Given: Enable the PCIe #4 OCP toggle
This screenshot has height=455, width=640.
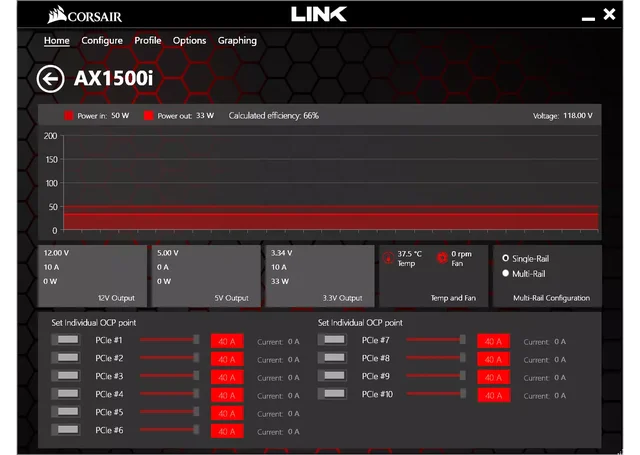Looking at the screenshot, I should click(66, 395).
